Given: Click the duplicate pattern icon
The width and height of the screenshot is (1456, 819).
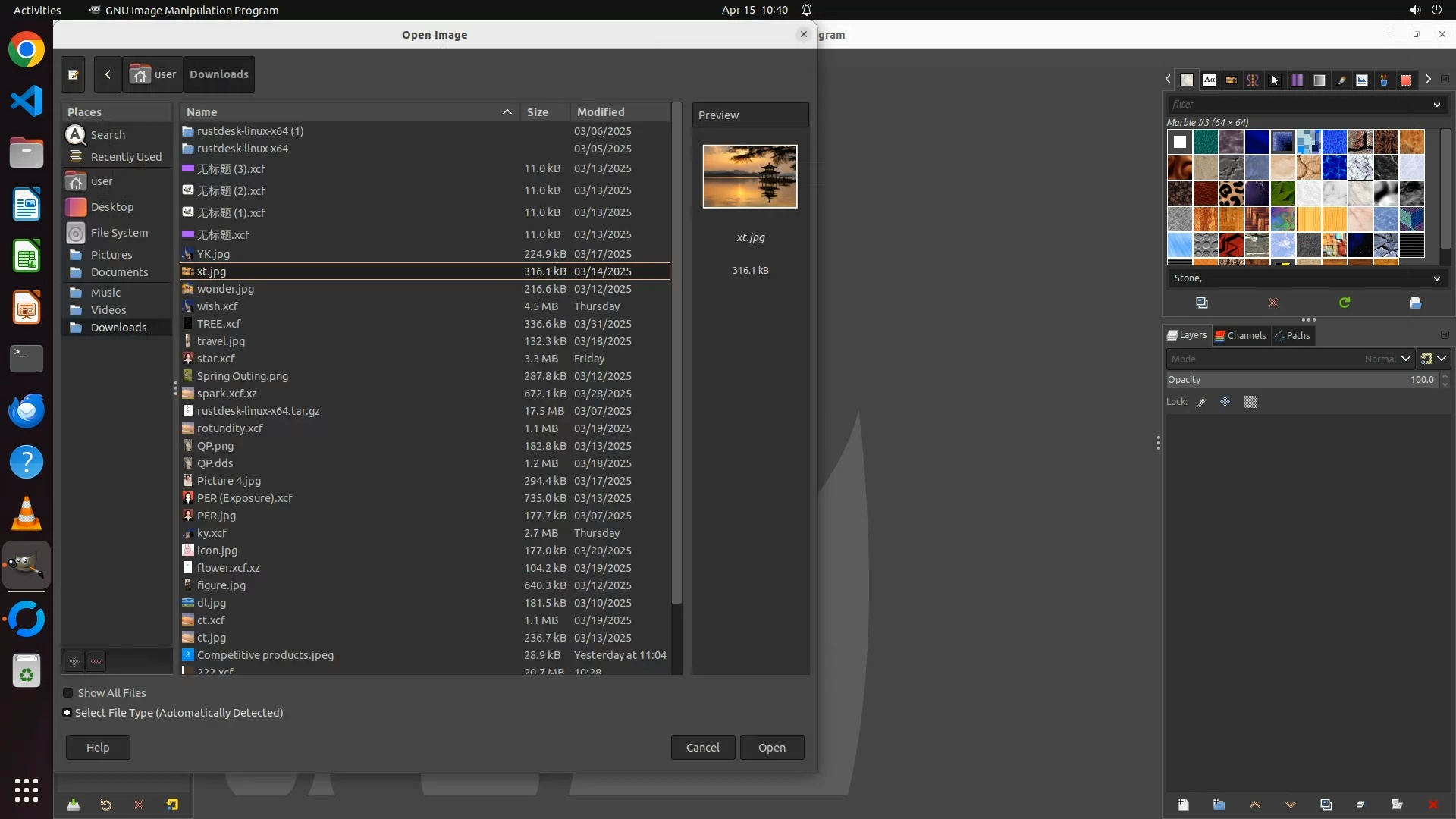Looking at the screenshot, I should (x=1202, y=303).
